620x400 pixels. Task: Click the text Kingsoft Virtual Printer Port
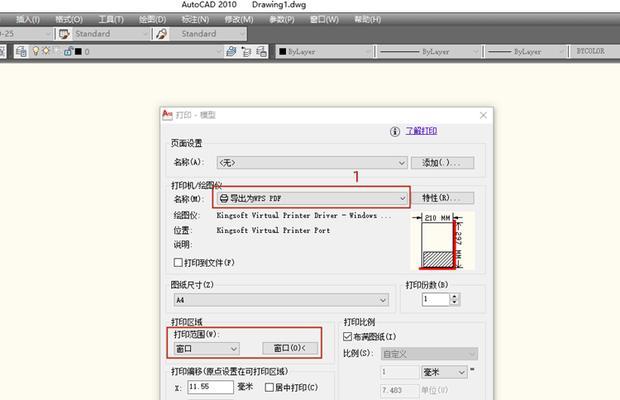(x=273, y=230)
